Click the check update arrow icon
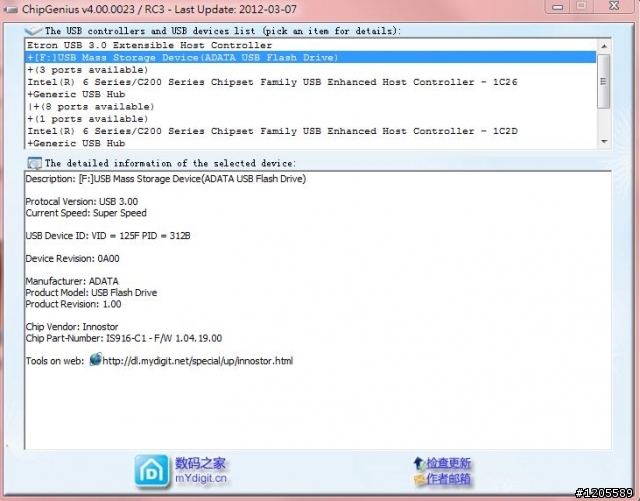 coord(419,463)
